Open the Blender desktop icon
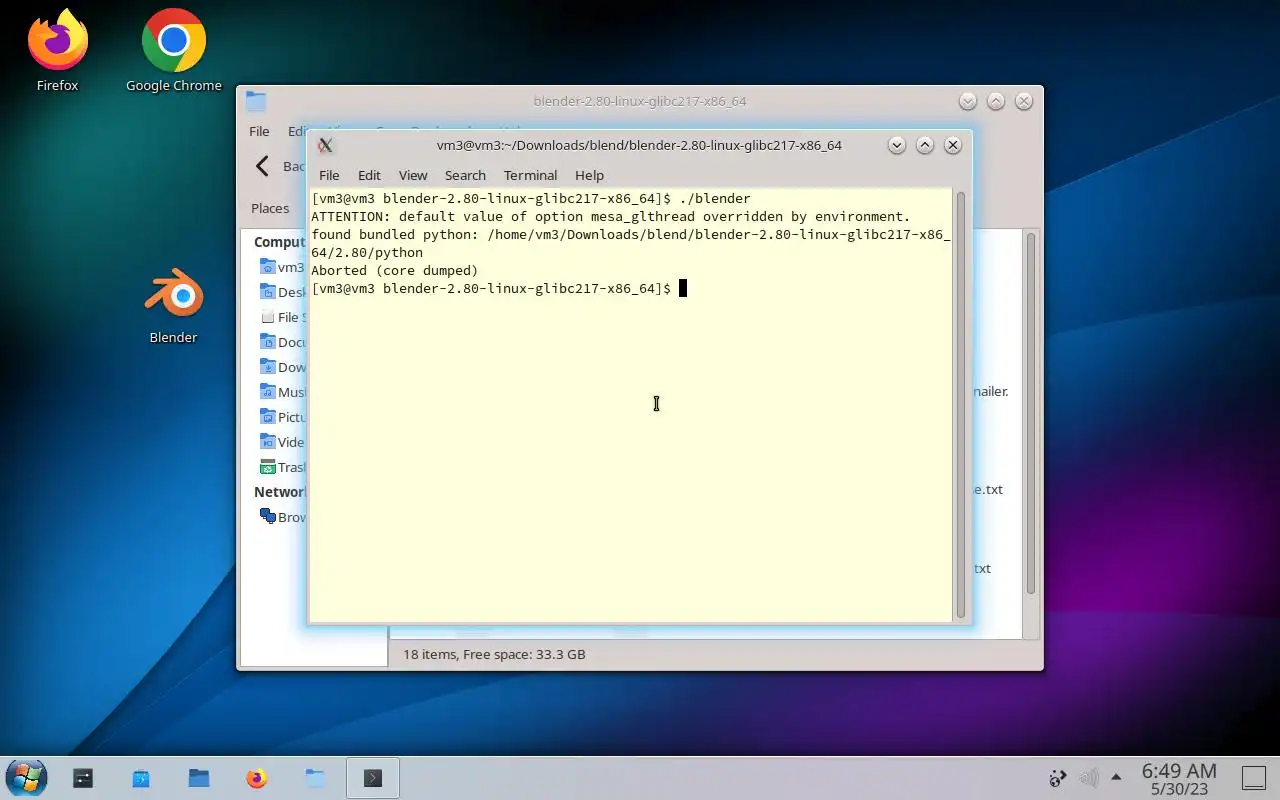Image resolution: width=1280 pixels, height=800 pixels. (x=173, y=305)
